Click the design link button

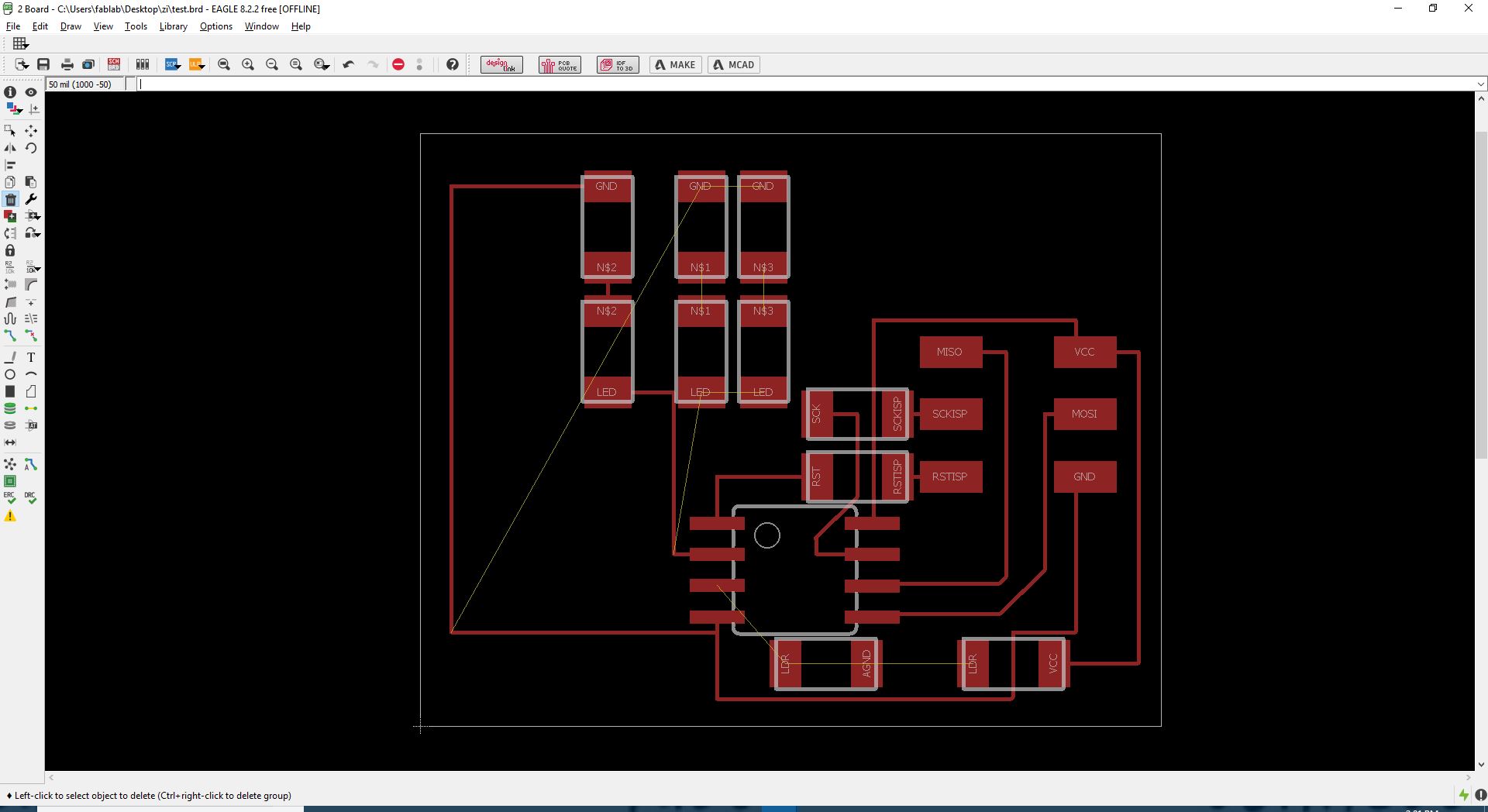[501, 65]
